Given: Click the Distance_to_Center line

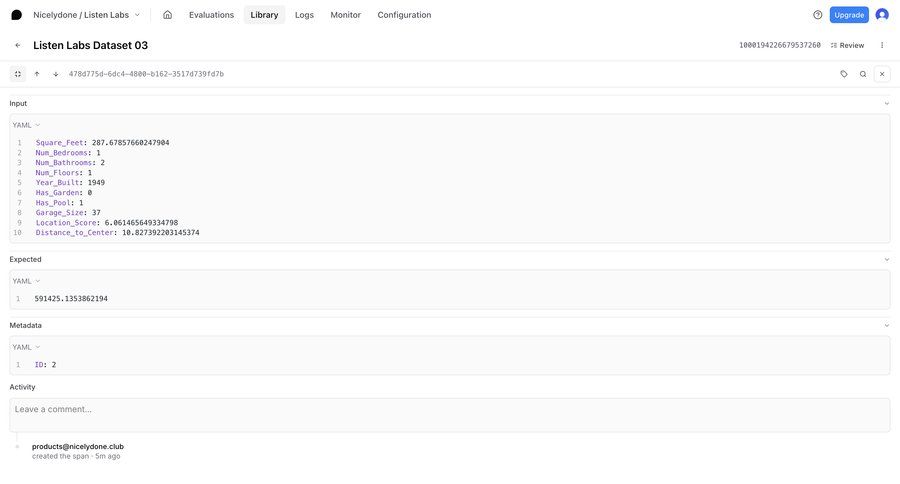Looking at the screenshot, I should (118, 233).
